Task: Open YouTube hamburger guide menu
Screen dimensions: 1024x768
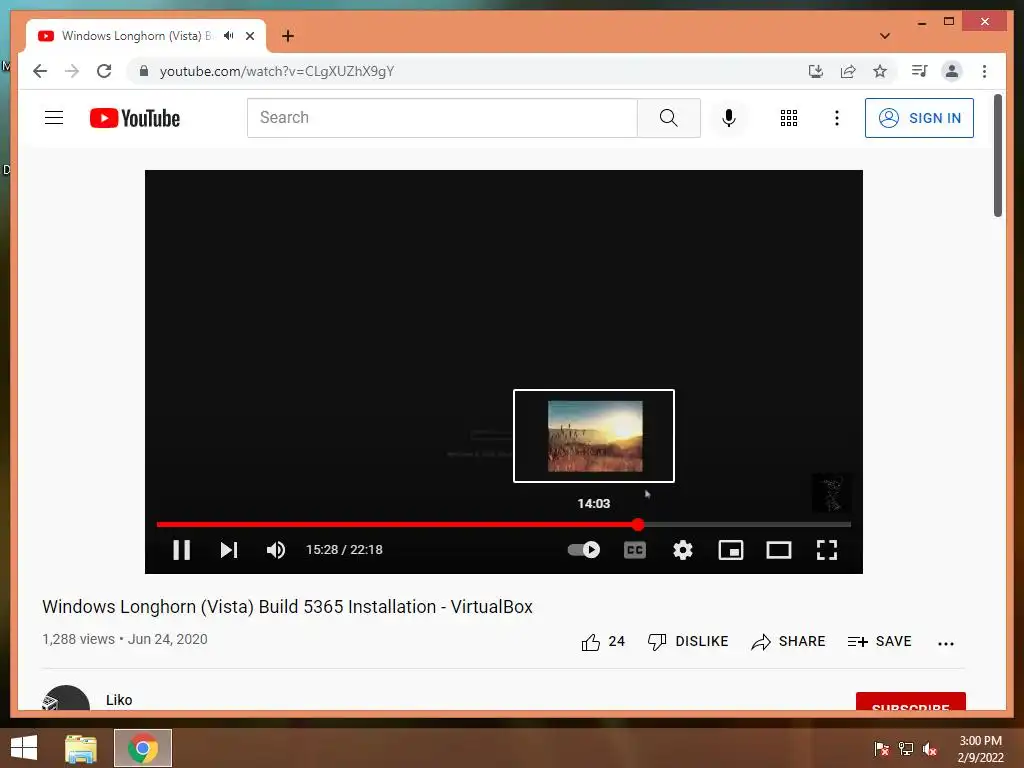Action: tap(54, 118)
